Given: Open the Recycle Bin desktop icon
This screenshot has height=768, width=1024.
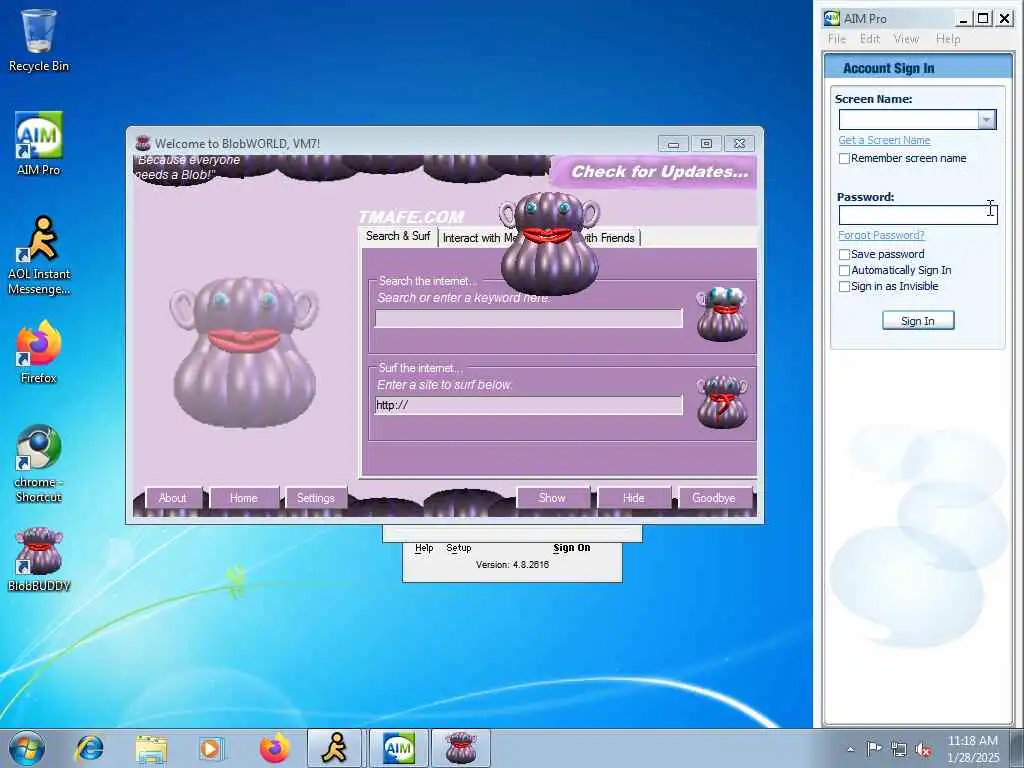Looking at the screenshot, I should [x=39, y=40].
